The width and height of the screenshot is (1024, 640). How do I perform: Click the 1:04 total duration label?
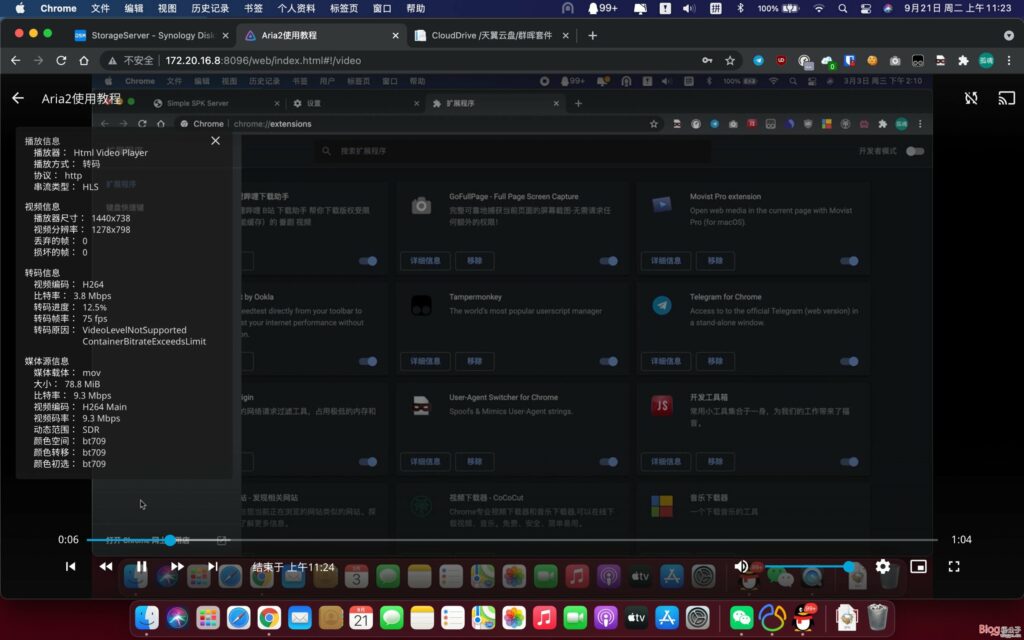[x=961, y=539]
